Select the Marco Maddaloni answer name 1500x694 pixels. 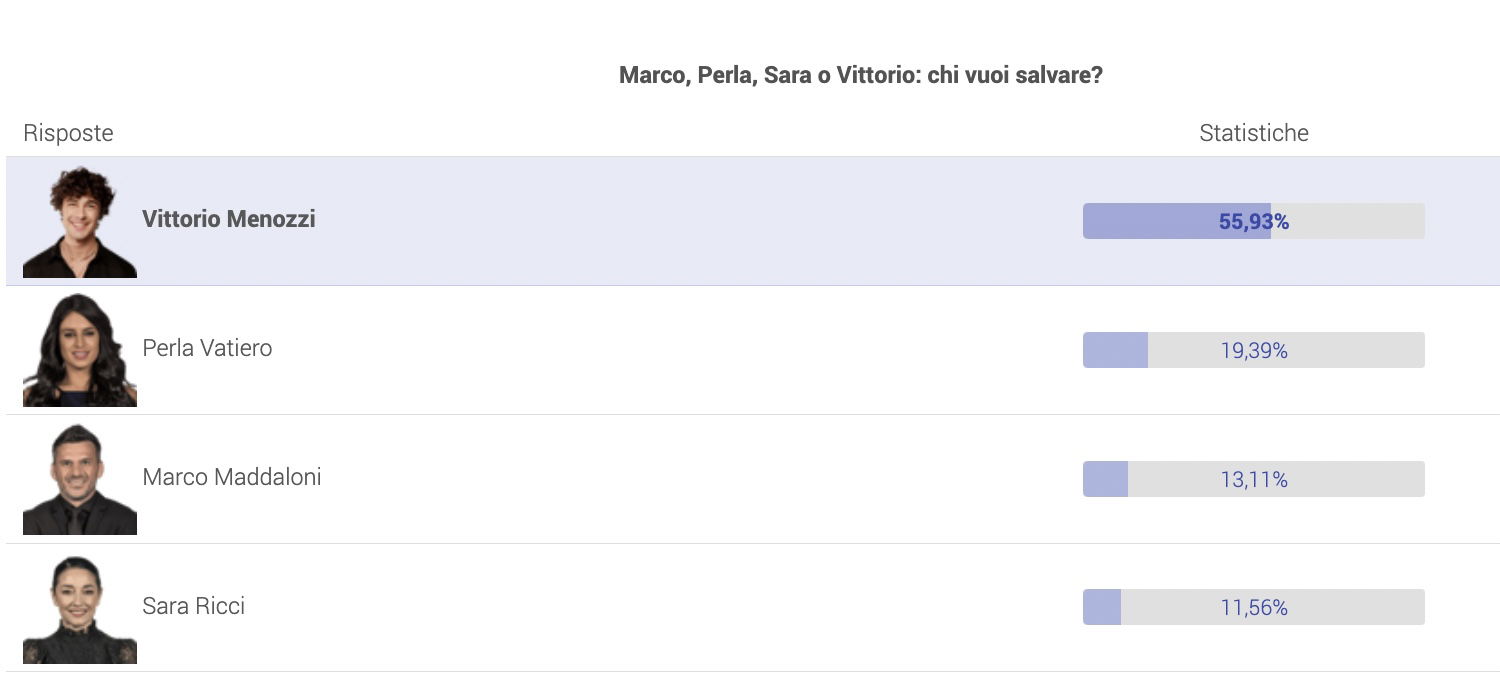click(x=232, y=477)
